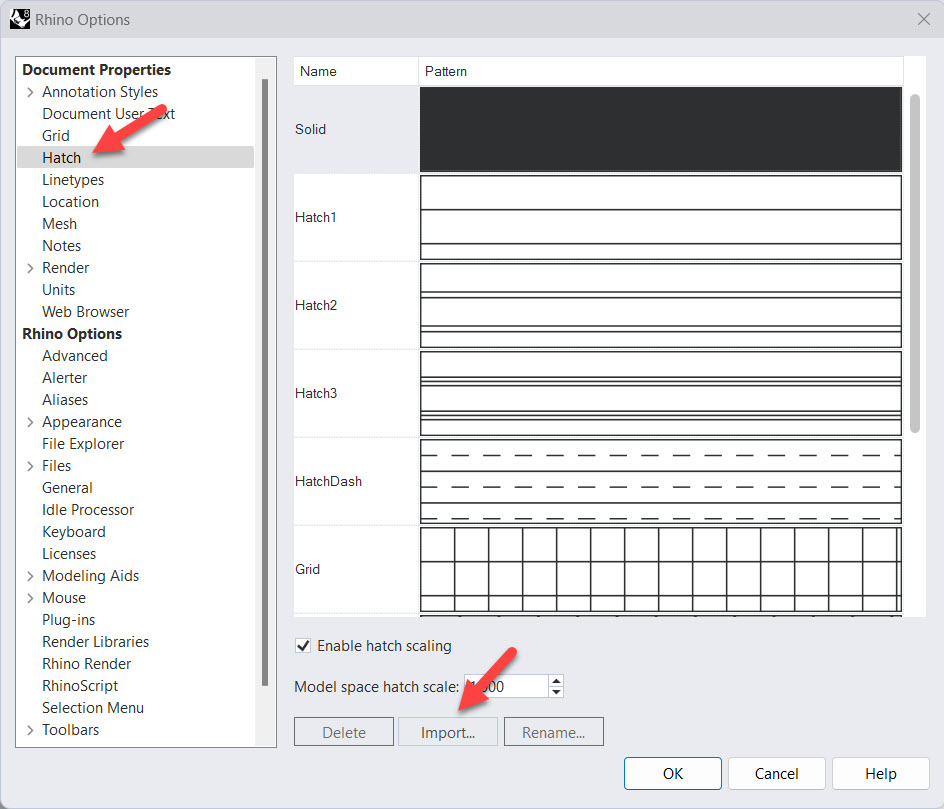Decrease model space hatch scale with down arrow

(556, 692)
